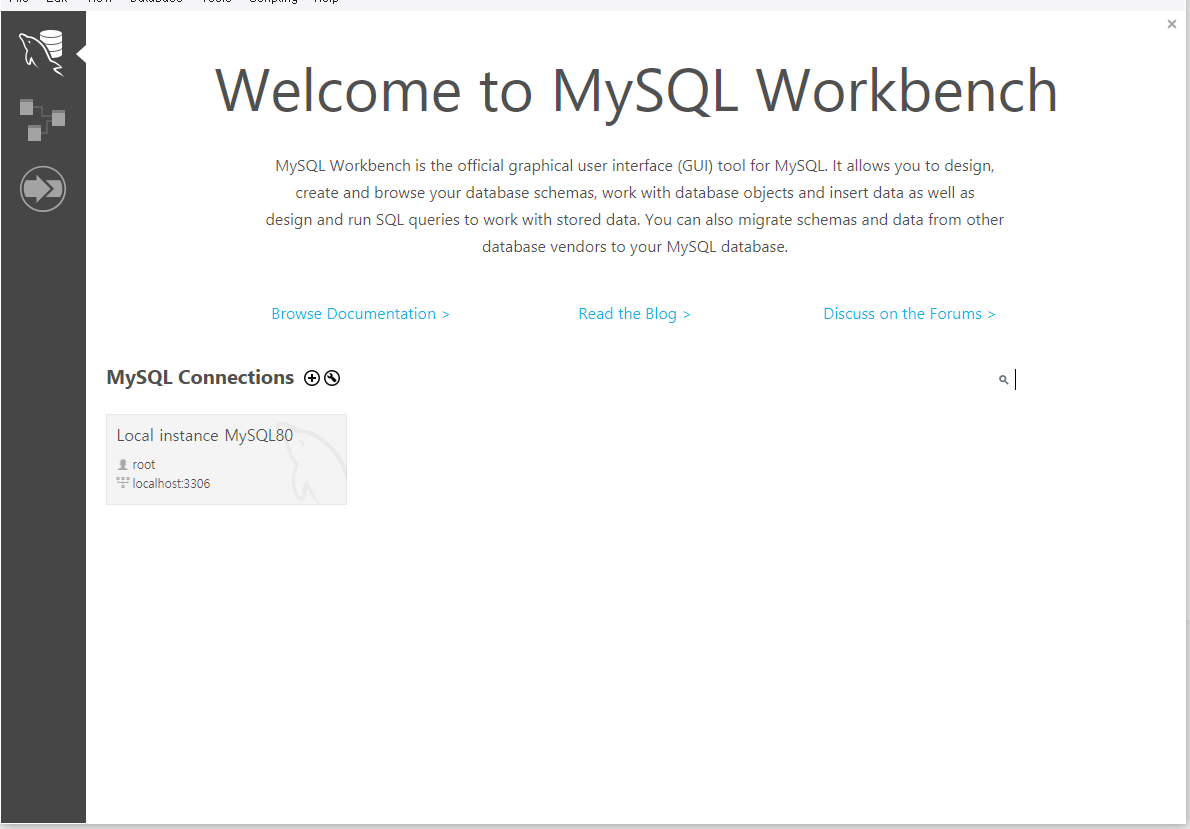The height and width of the screenshot is (829, 1190).
Task: Open the Read the Blog link
Action: click(x=634, y=314)
